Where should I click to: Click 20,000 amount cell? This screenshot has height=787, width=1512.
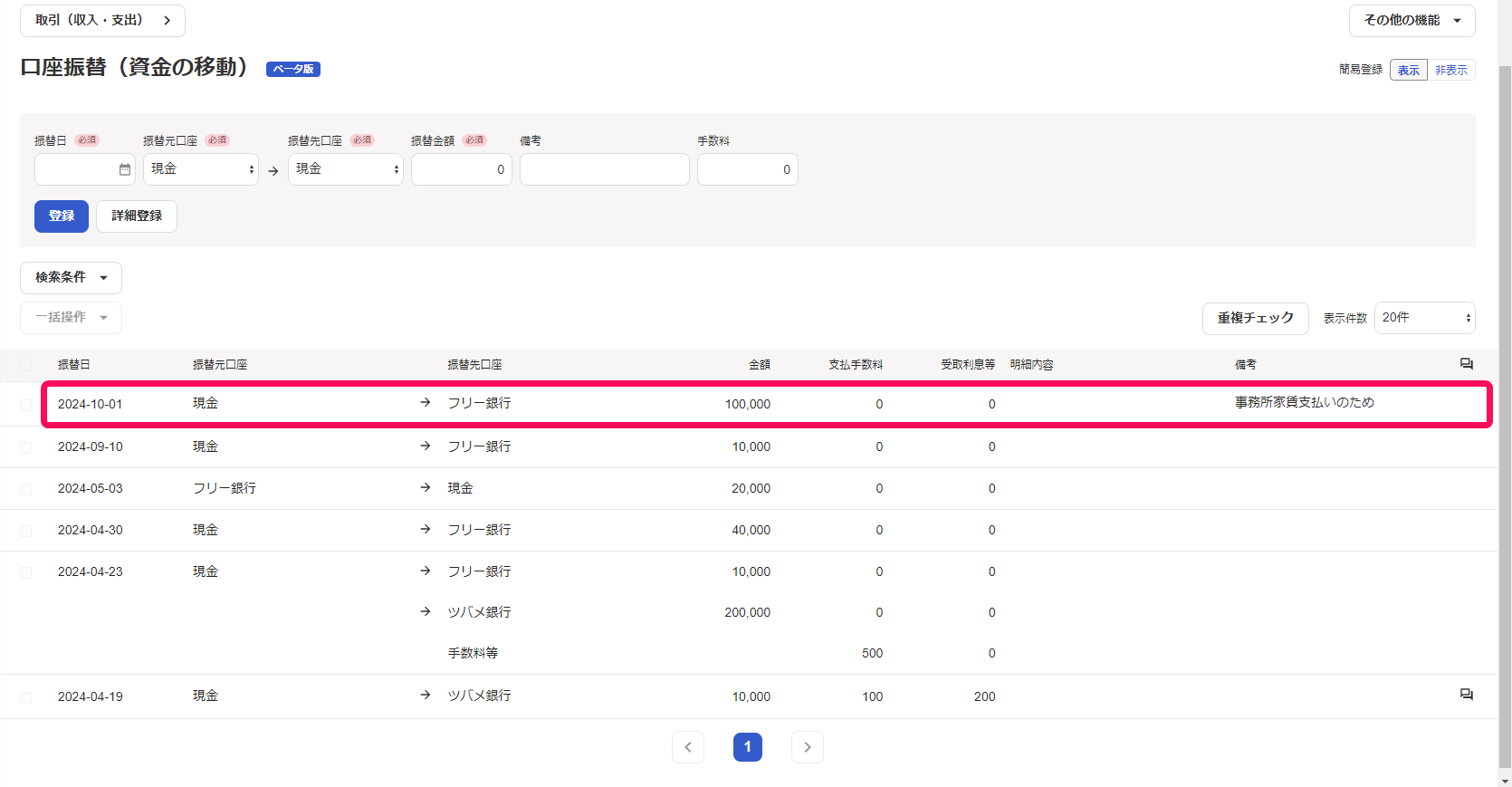(751, 489)
